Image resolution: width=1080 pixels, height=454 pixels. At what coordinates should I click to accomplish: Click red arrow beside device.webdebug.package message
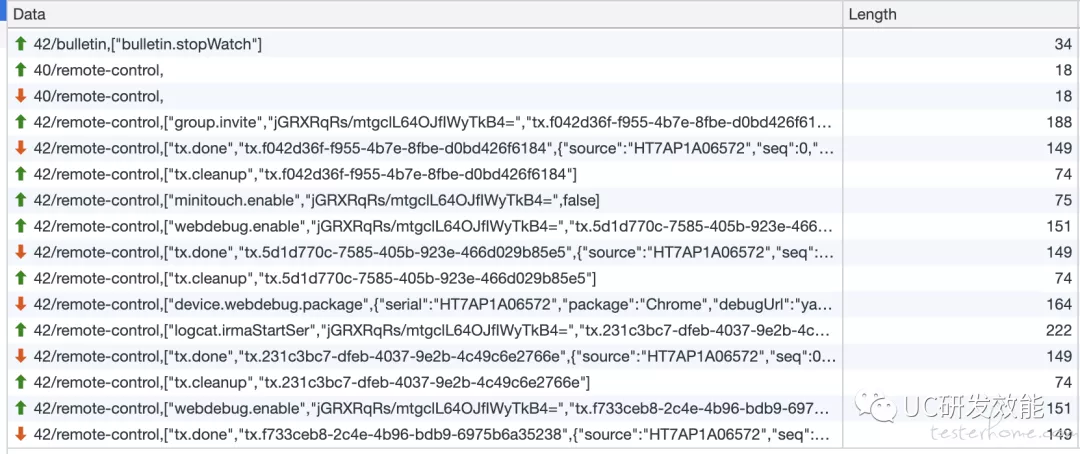[21, 305]
